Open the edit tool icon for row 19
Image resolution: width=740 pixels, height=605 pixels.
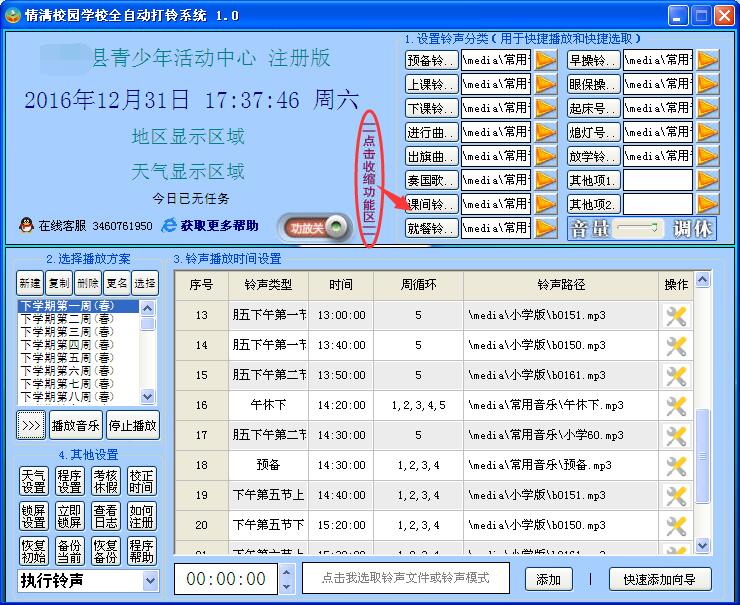[x=676, y=495]
